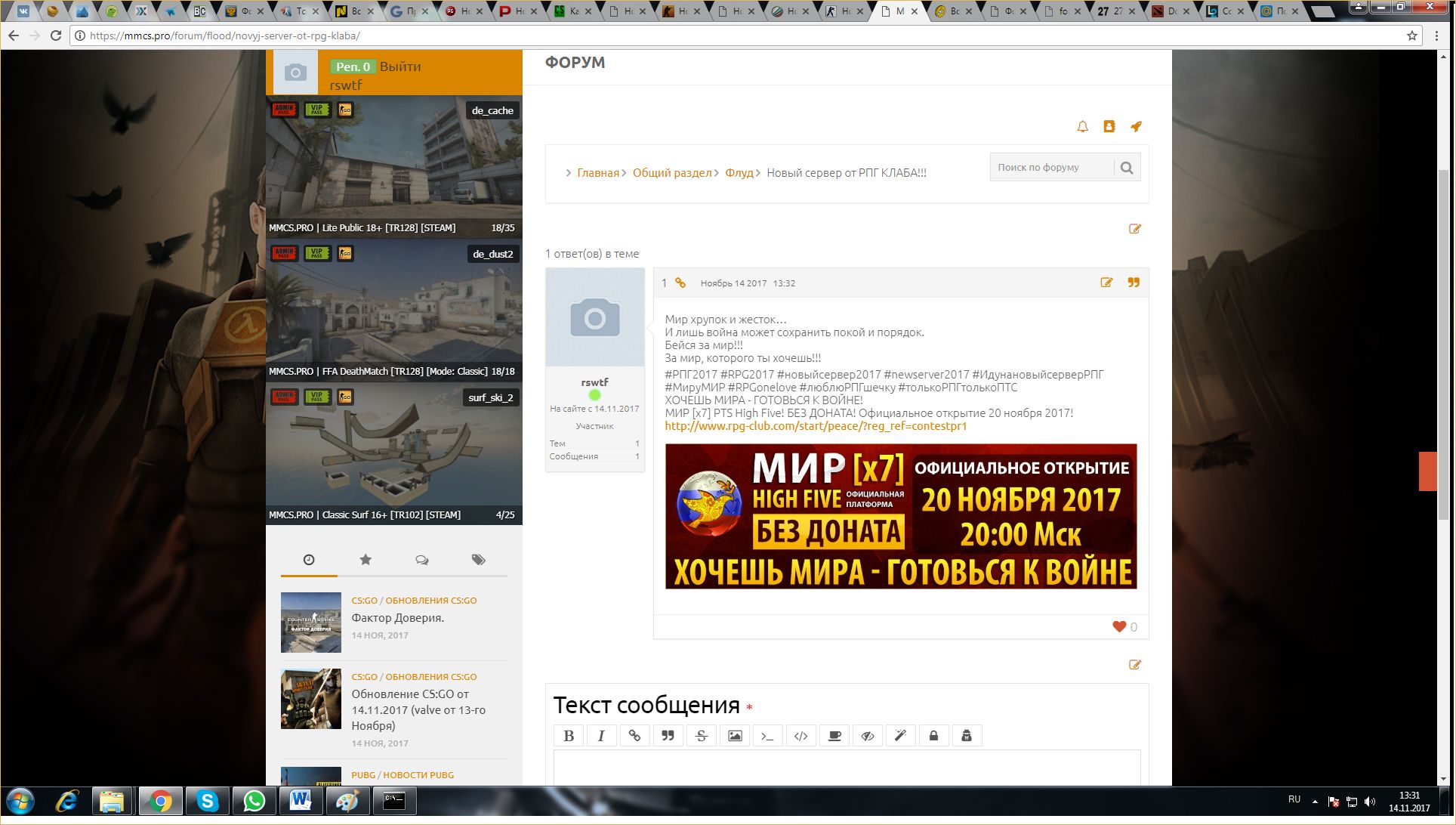Click the Выйти logout link

pyautogui.click(x=400, y=66)
